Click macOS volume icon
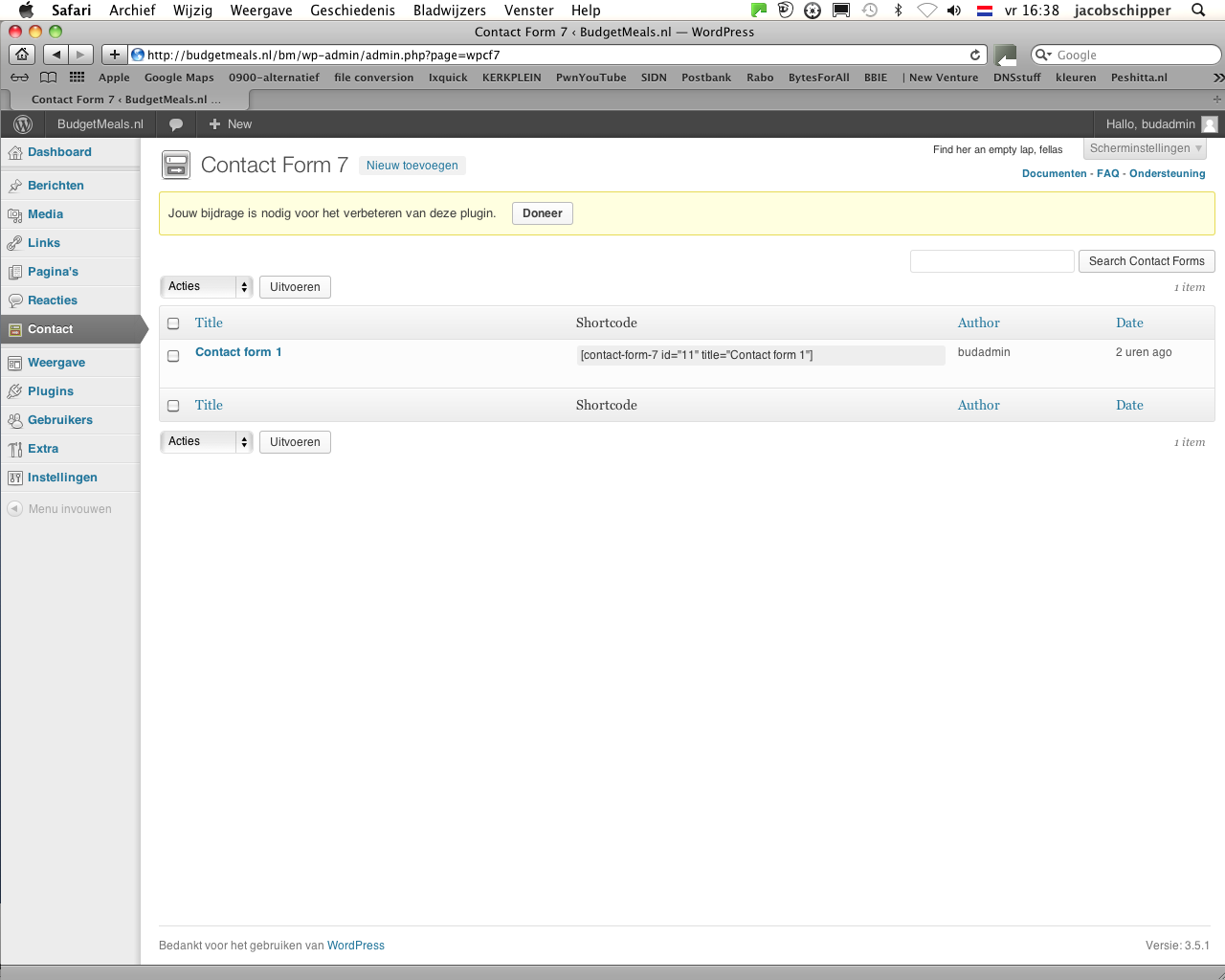1225x980 pixels. [954, 11]
